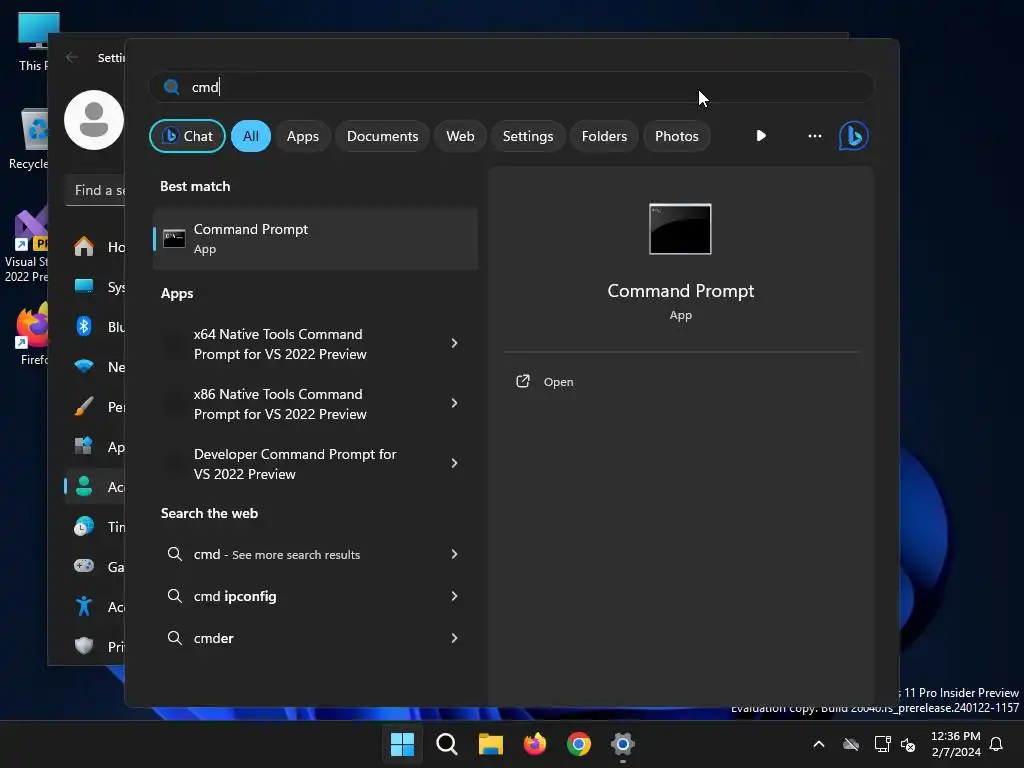
Task: Click the Time & language clock icon in Settings
Action: (x=84, y=526)
